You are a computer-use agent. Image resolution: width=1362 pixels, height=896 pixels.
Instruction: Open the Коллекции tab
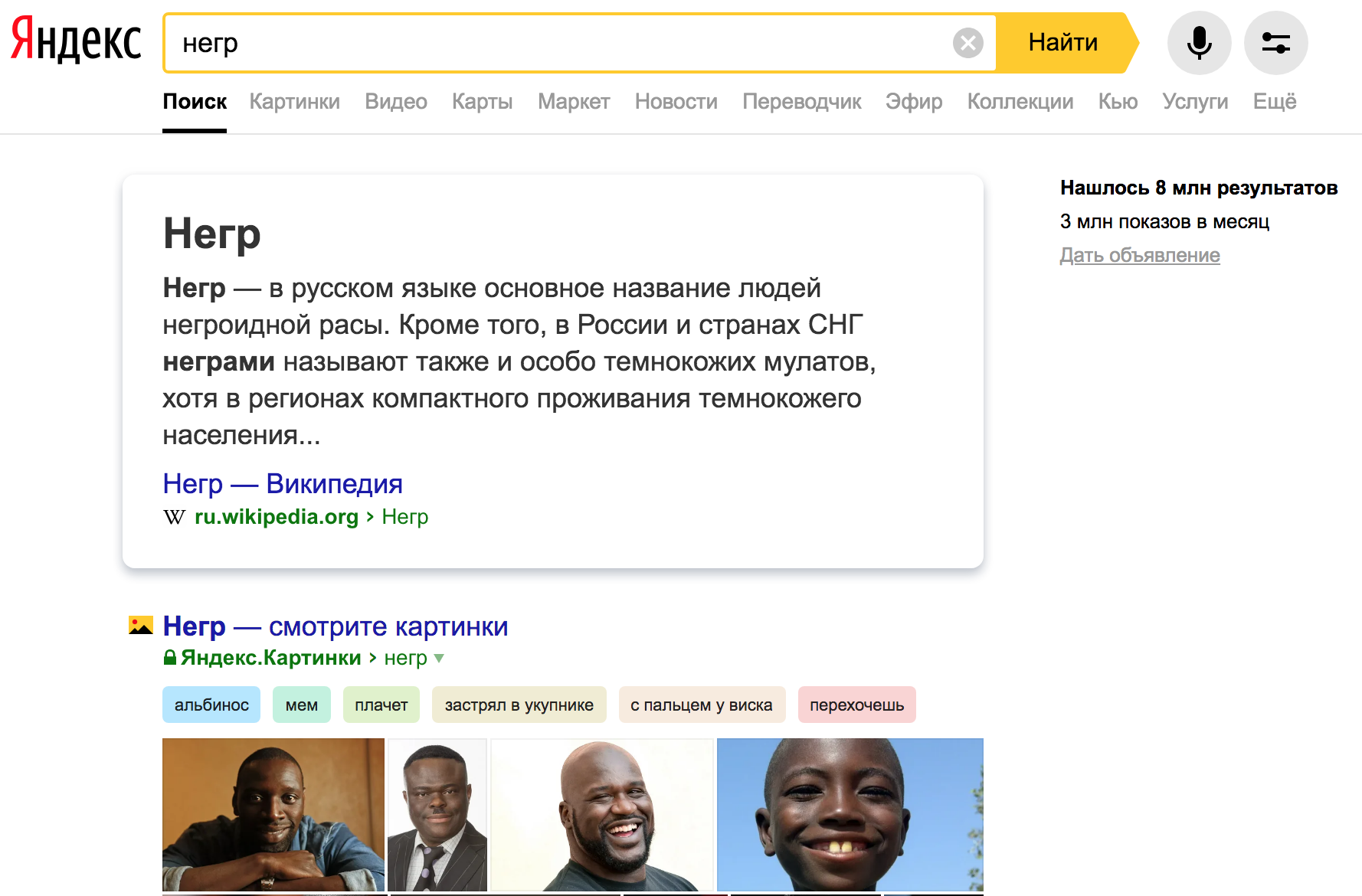point(1020,102)
